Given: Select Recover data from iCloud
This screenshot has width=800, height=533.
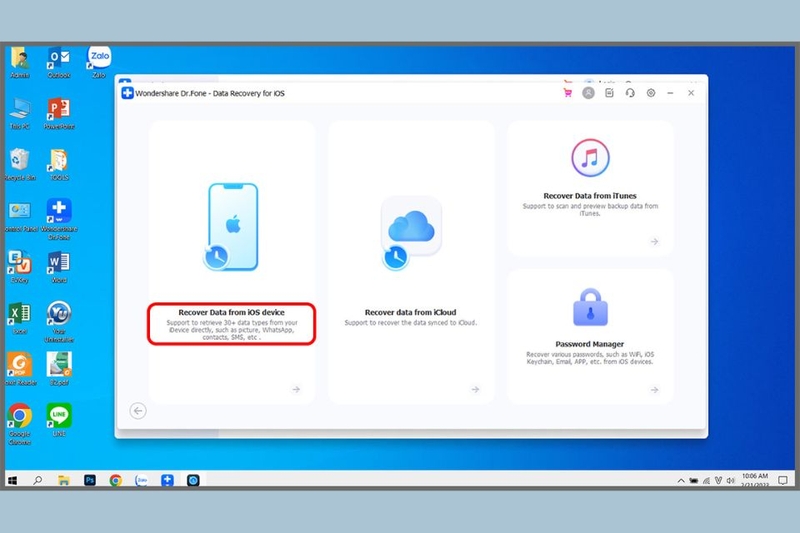Looking at the screenshot, I should pyautogui.click(x=410, y=312).
